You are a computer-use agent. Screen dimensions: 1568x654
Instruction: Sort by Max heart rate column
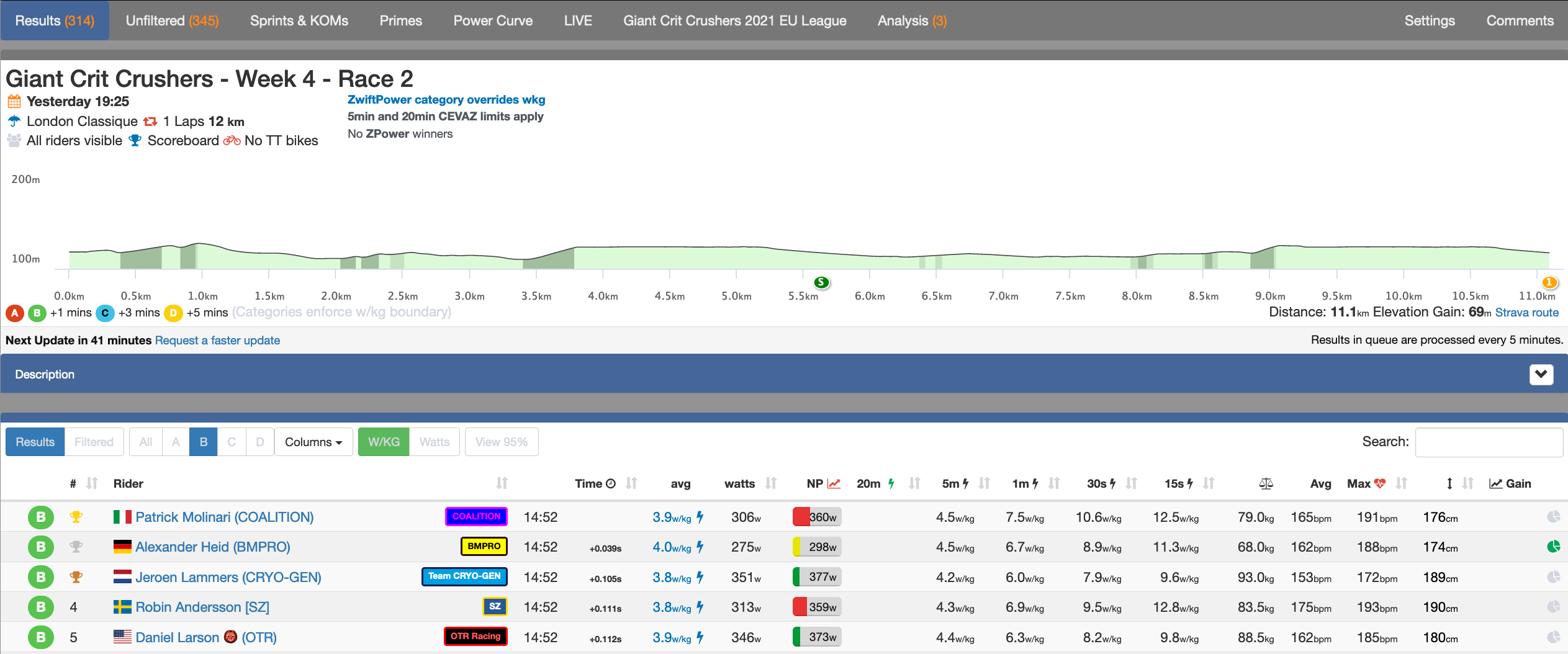[x=1401, y=483]
